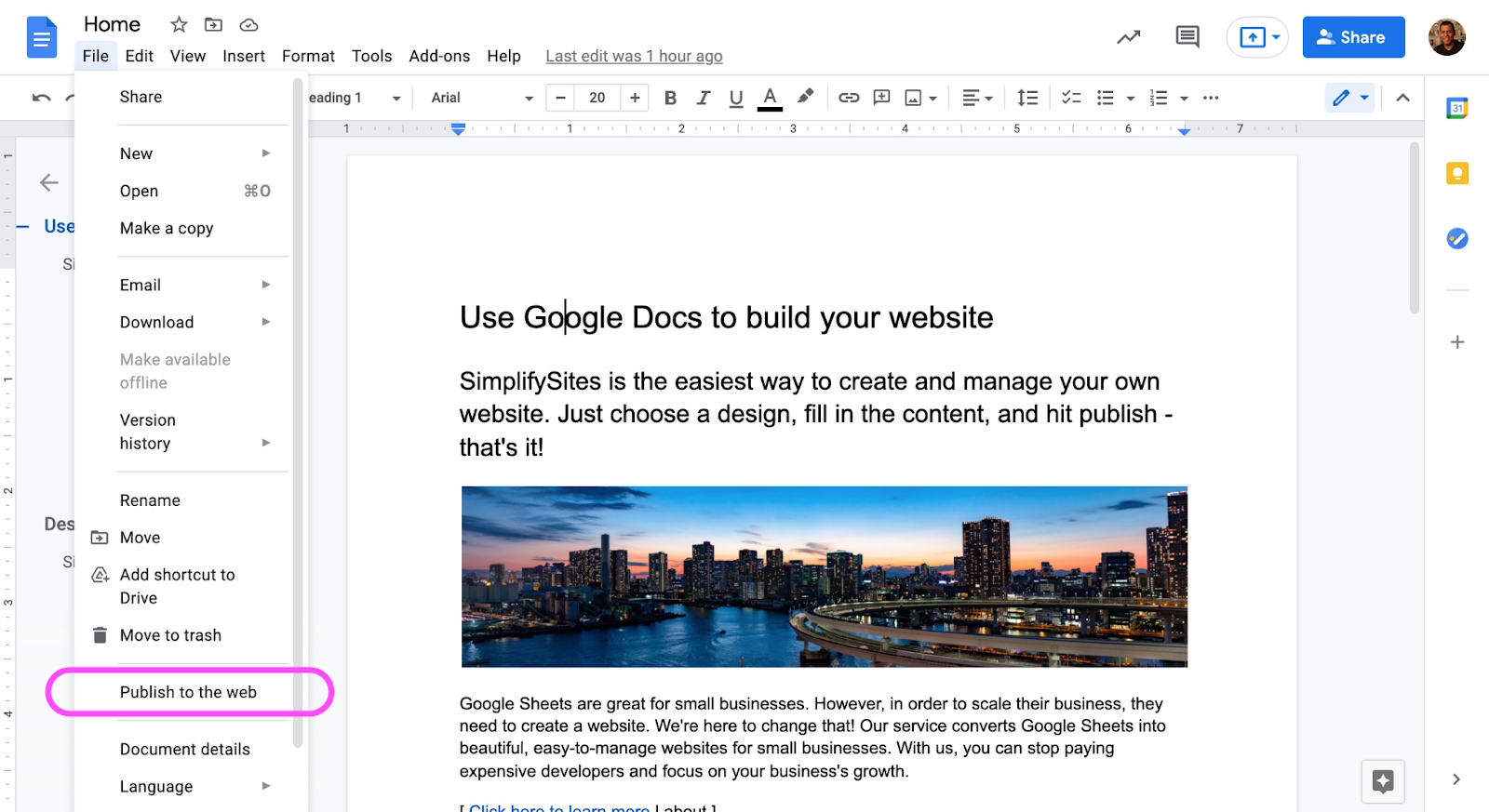The image size is (1489, 812).
Task: Click the document vertical scrollbar
Action: pyautogui.click(x=1415, y=228)
